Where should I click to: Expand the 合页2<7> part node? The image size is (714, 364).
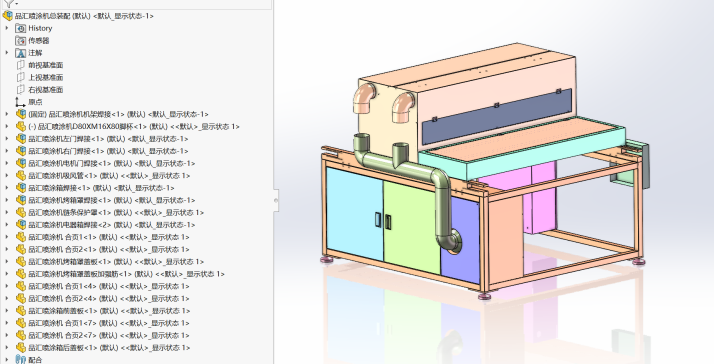coord(7,336)
